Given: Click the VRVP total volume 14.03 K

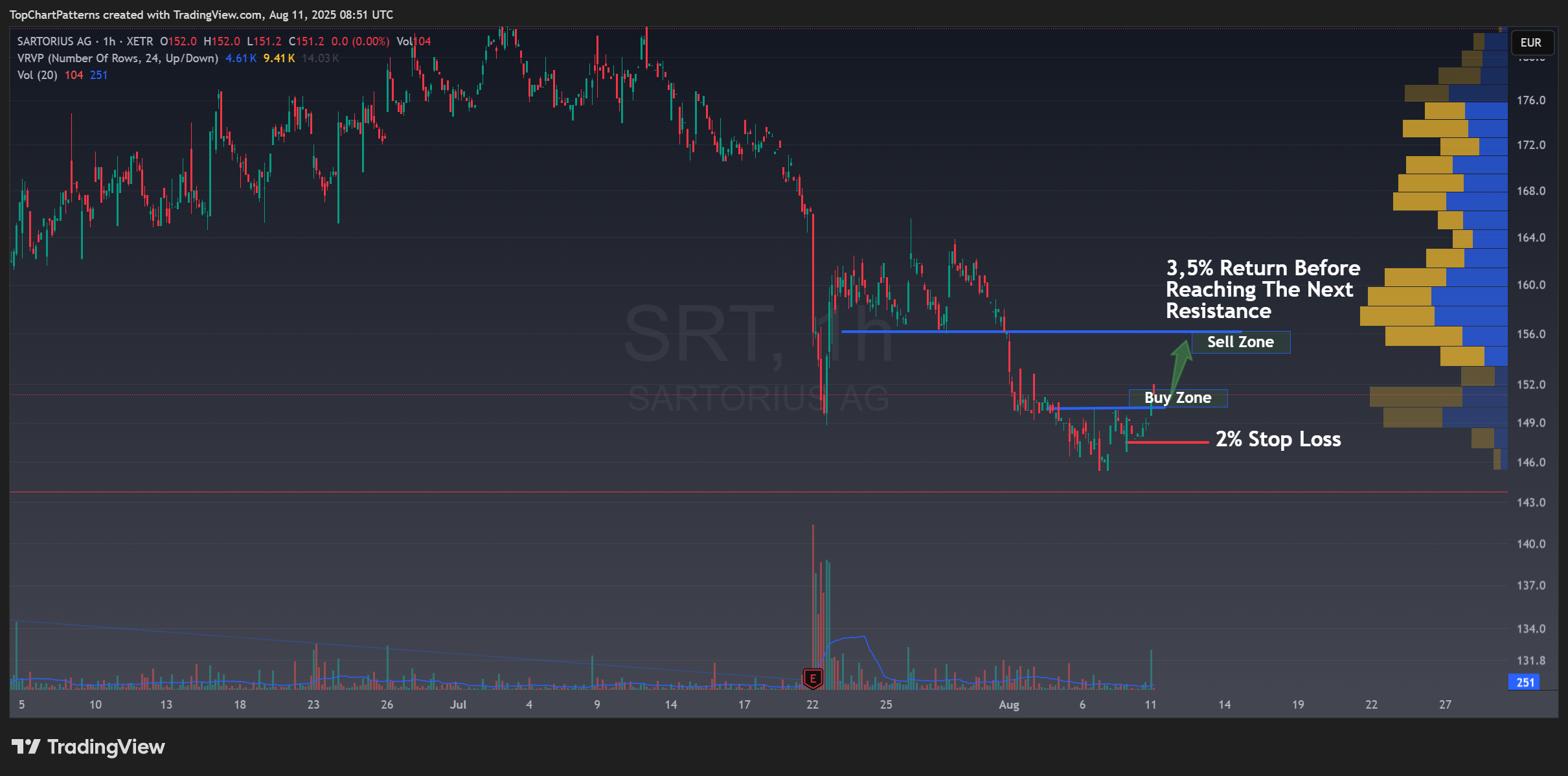Looking at the screenshot, I should click(321, 58).
